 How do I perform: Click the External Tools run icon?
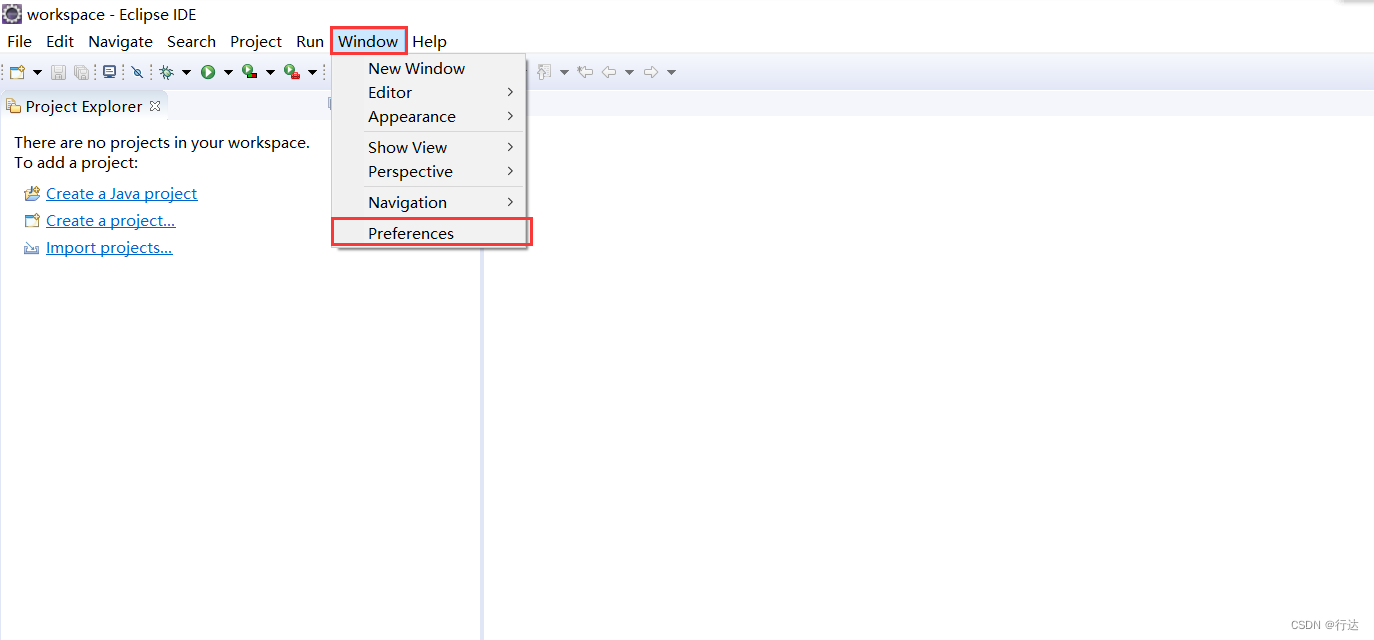[x=292, y=72]
